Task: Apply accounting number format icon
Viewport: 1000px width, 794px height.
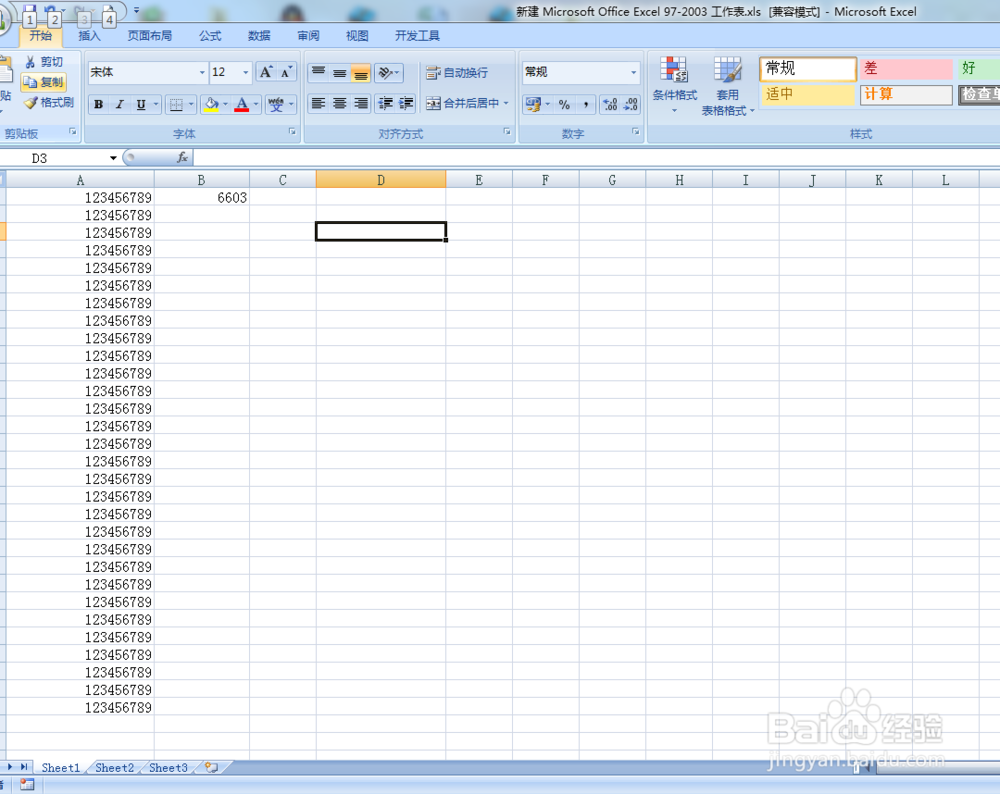Action: (533, 104)
